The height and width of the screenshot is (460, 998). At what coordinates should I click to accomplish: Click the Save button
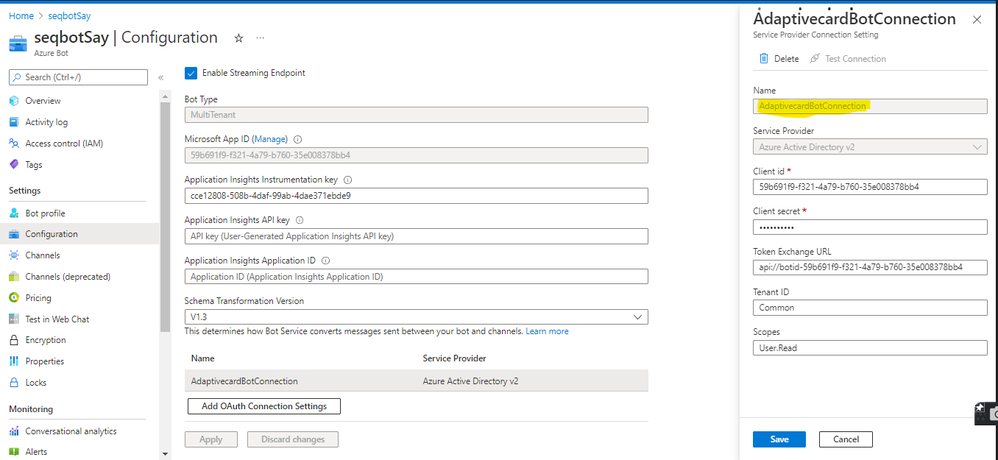click(779, 439)
